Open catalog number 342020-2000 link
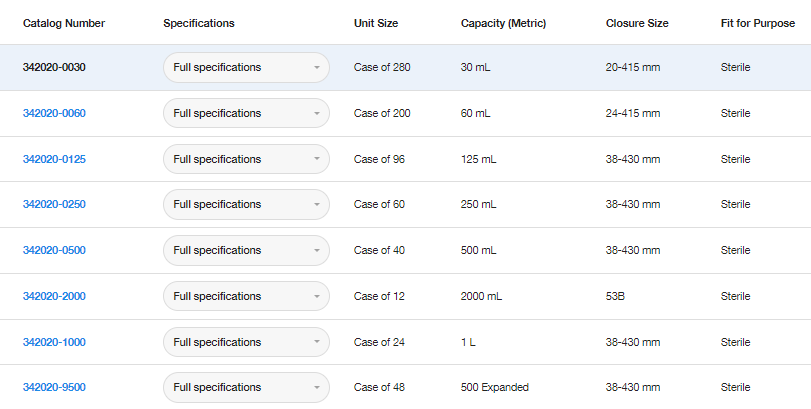Screen dimensions: 811x409 (x=54, y=296)
